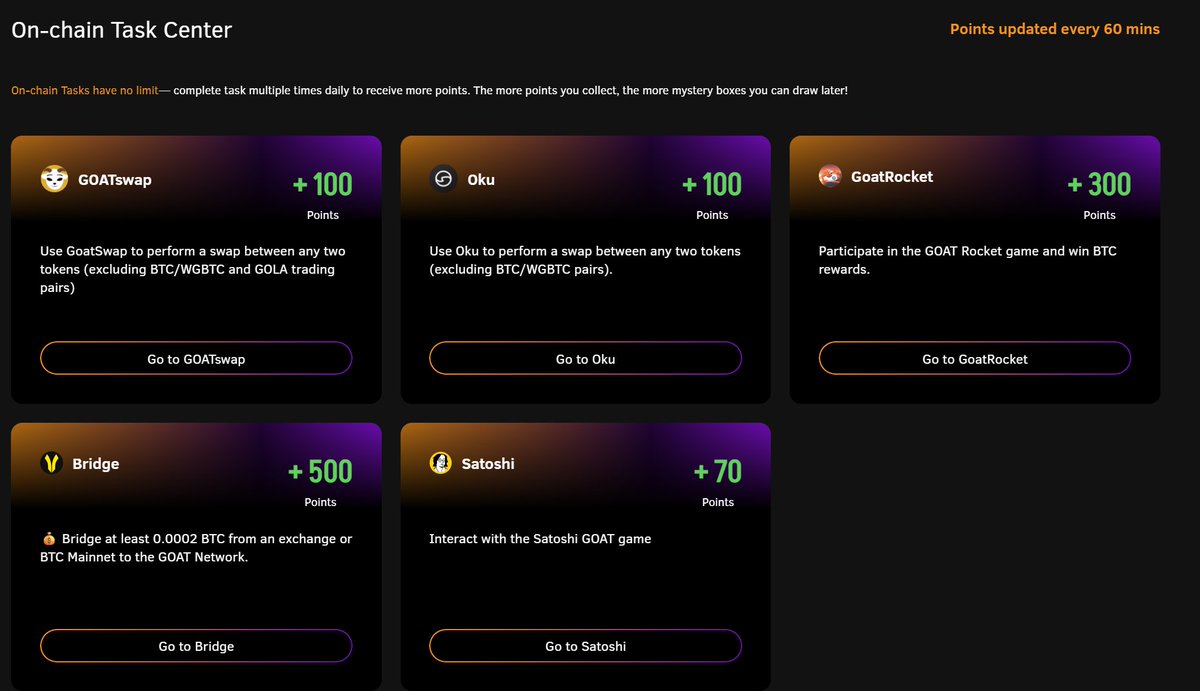1200x691 pixels.
Task: Select the Go to Bridge button
Action: [196, 646]
